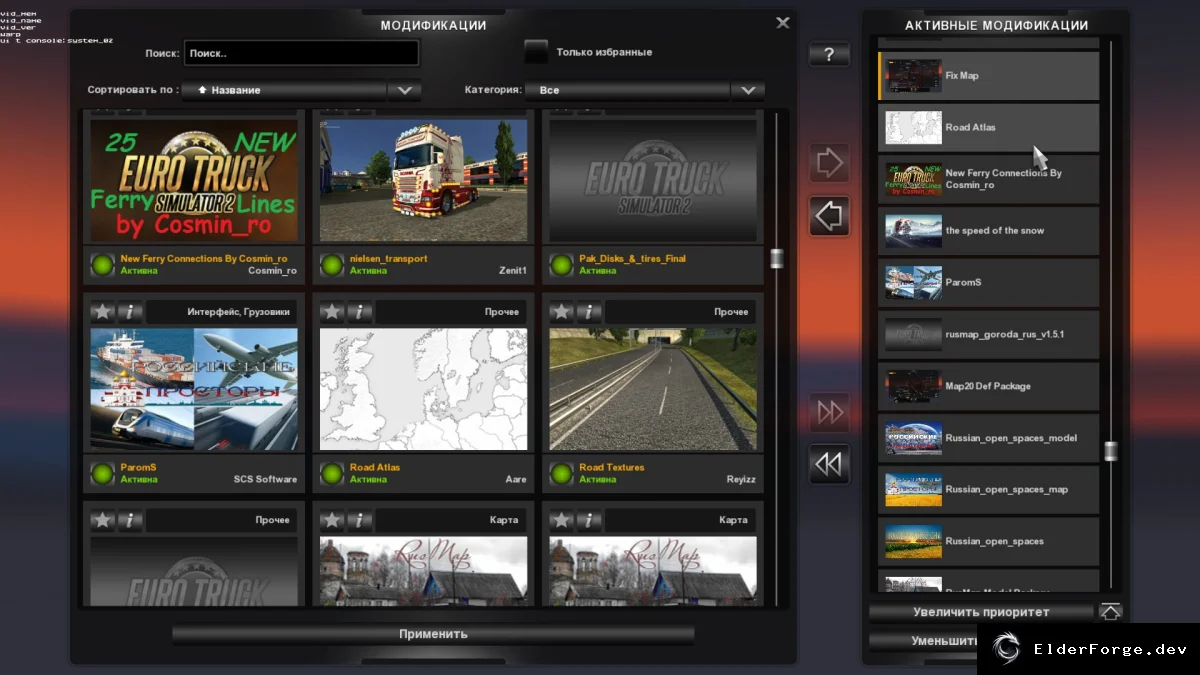Viewport: 1200px width, 675px height.
Task: Star the Road Atlas mod card
Action: [332, 312]
